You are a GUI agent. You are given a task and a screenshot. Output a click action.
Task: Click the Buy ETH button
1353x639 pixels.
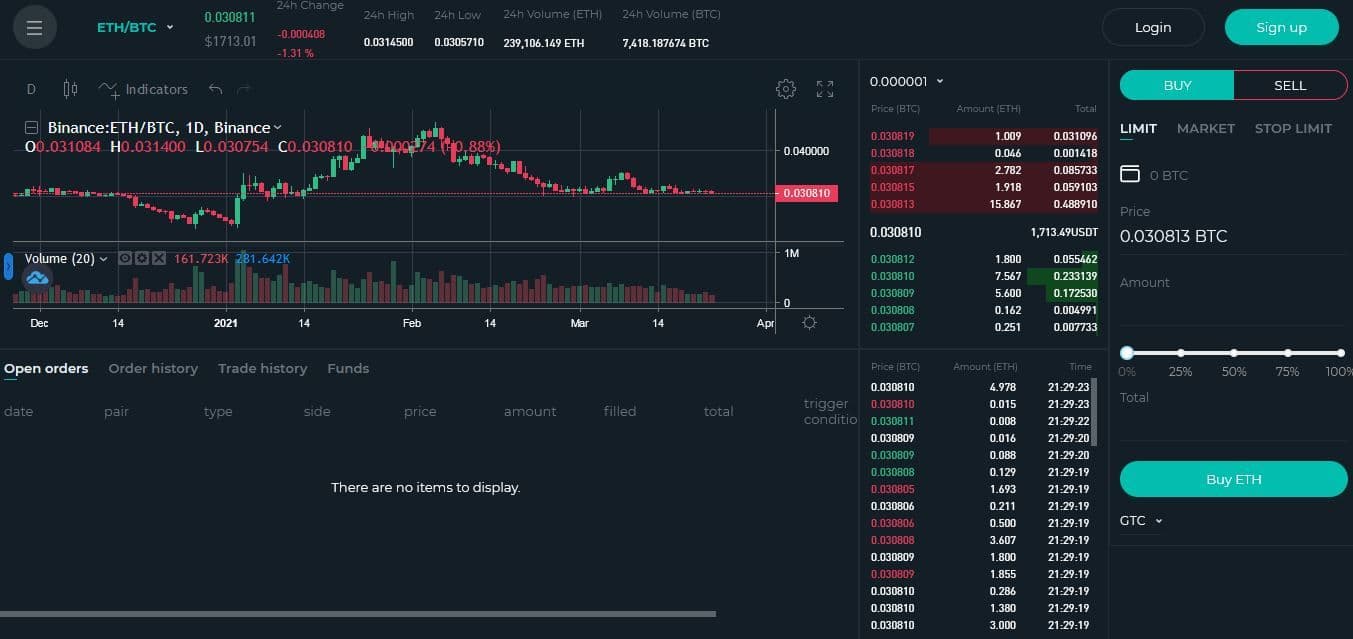(x=1233, y=479)
